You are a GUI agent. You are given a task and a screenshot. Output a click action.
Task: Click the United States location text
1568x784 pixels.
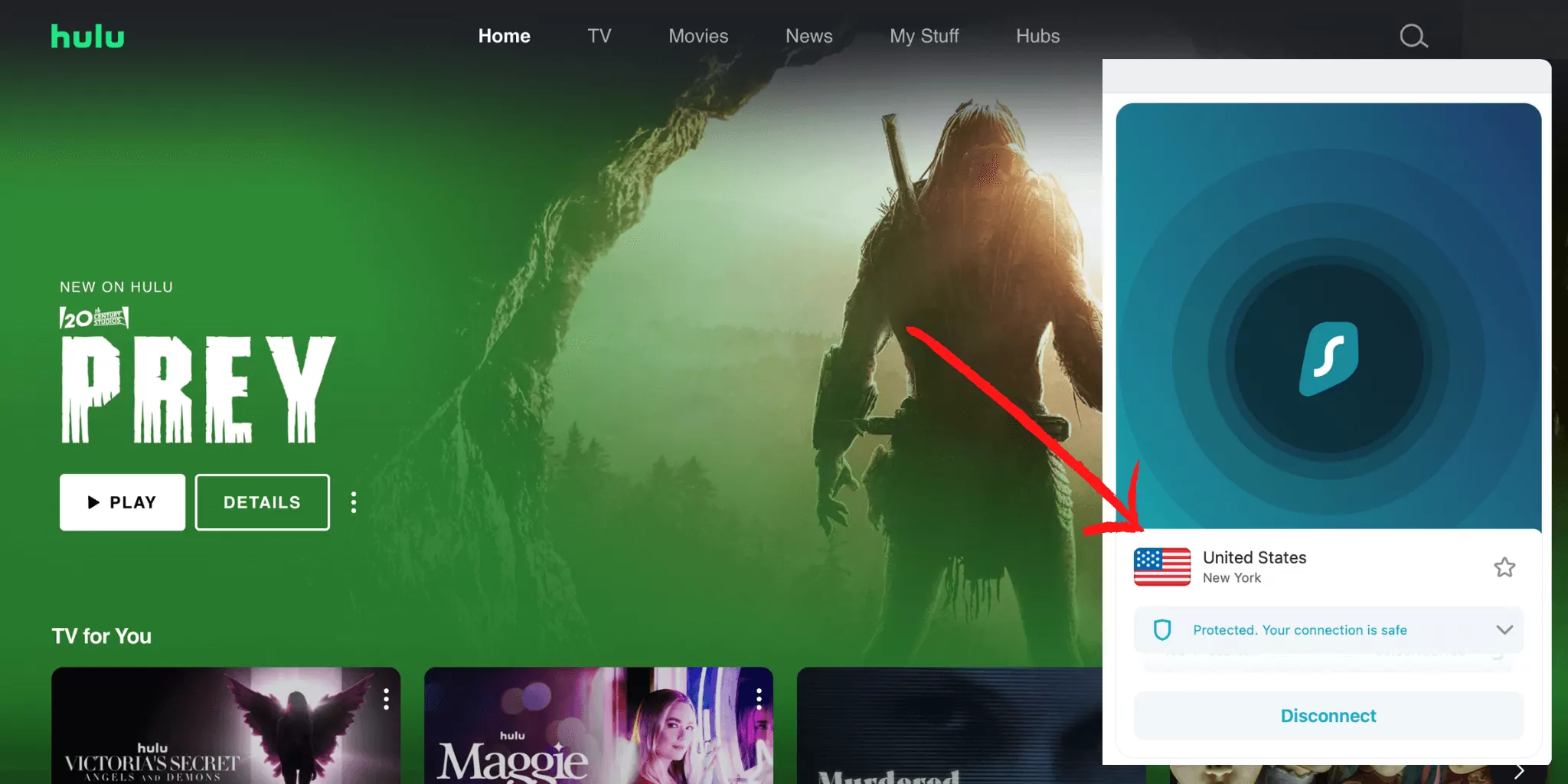[x=1254, y=557]
